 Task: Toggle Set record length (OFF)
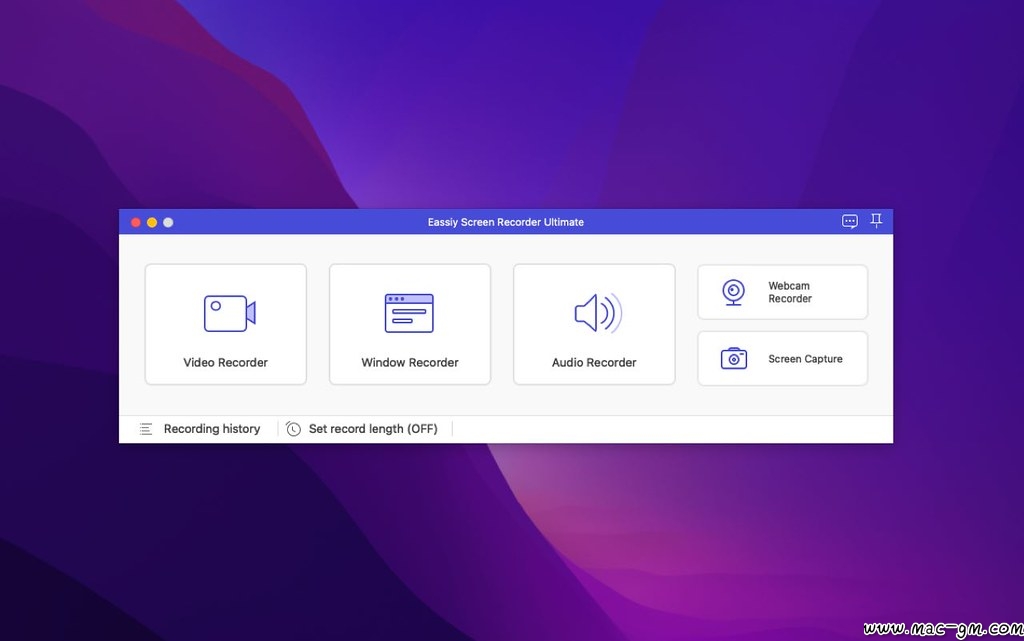[x=373, y=429]
